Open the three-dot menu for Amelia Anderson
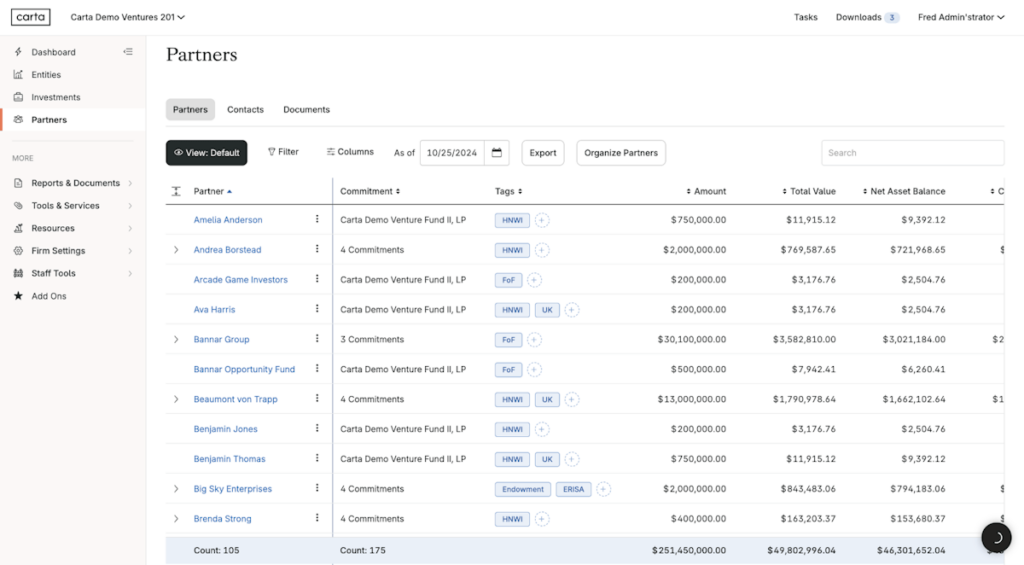This screenshot has height=565, width=1024. coord(317,219)
